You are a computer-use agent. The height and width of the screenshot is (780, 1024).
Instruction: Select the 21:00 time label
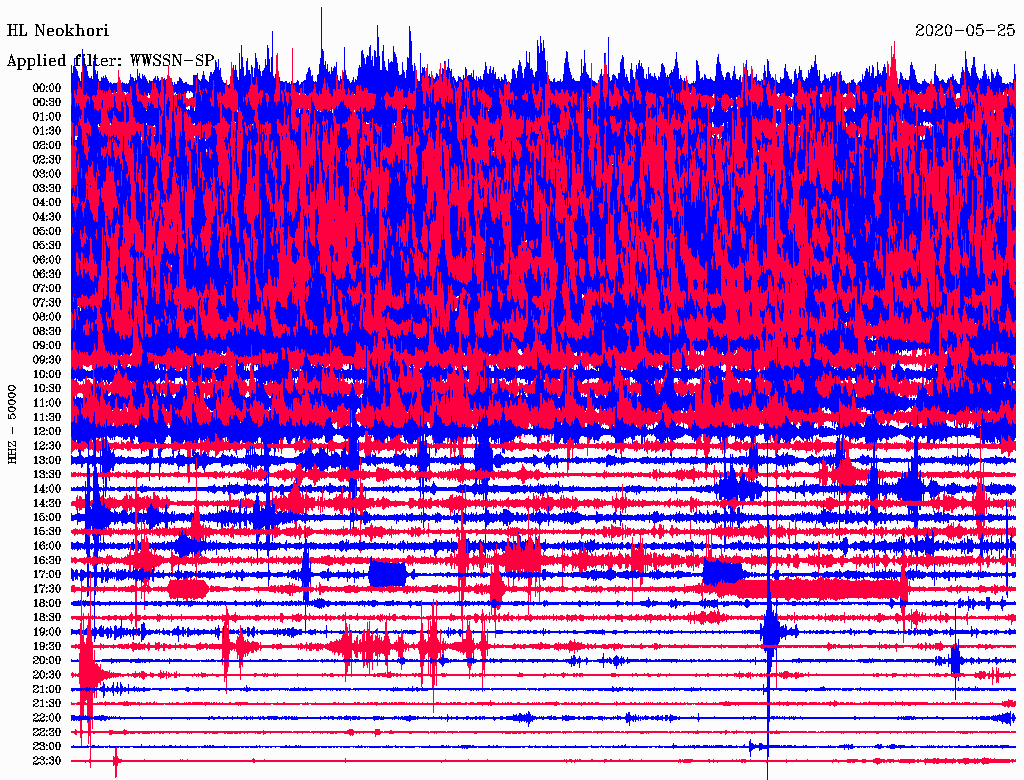pyautogui.click(x=47, y=689)
